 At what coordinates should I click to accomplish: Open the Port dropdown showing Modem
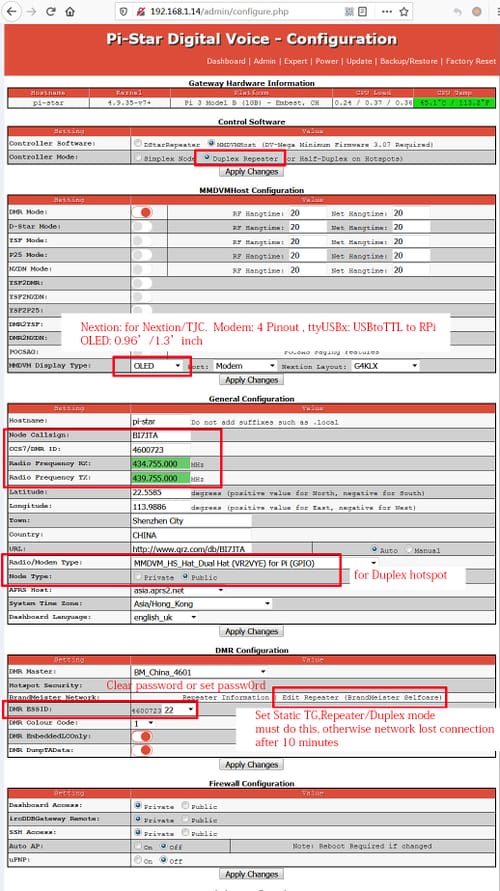[245, 366]
